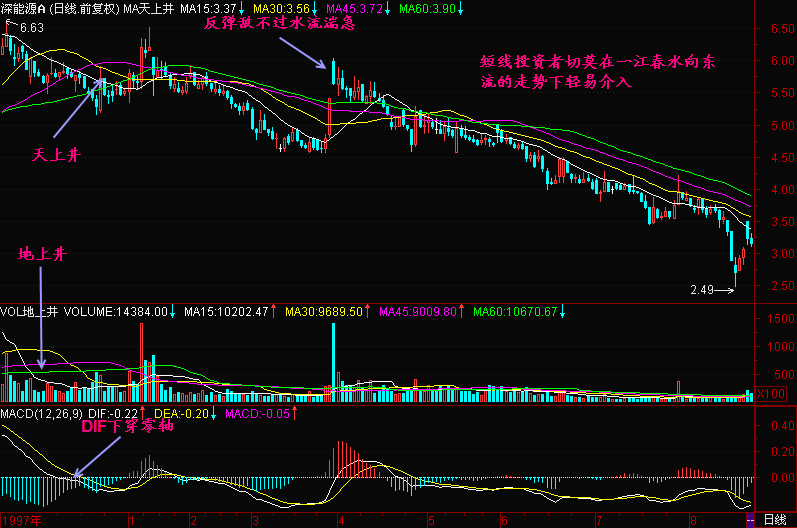Click the 反弹敌不过水流湍急 annotation
The image size is (797, 528).
click(x=279, y=23)
